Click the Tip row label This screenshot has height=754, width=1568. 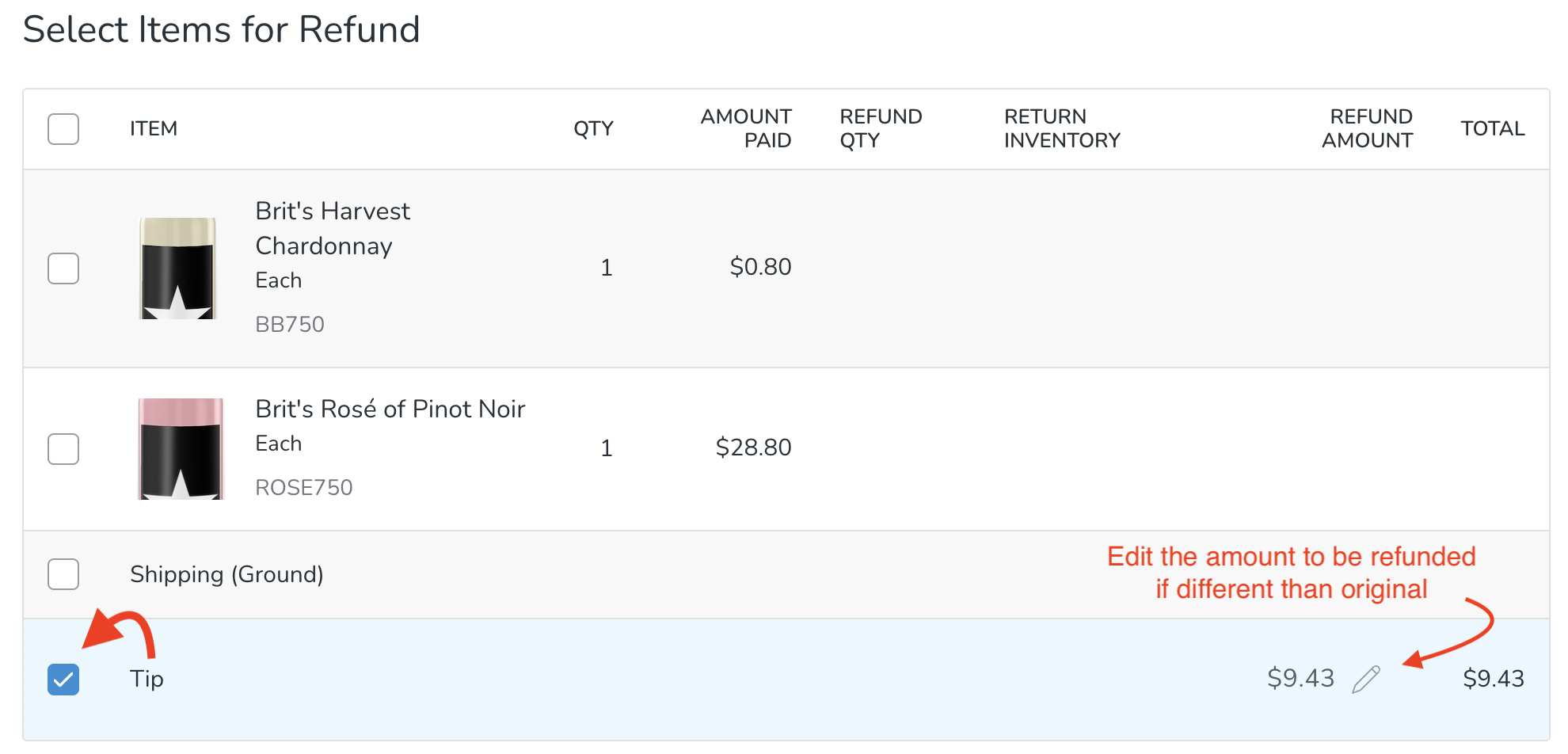click(x=147, y=679)
